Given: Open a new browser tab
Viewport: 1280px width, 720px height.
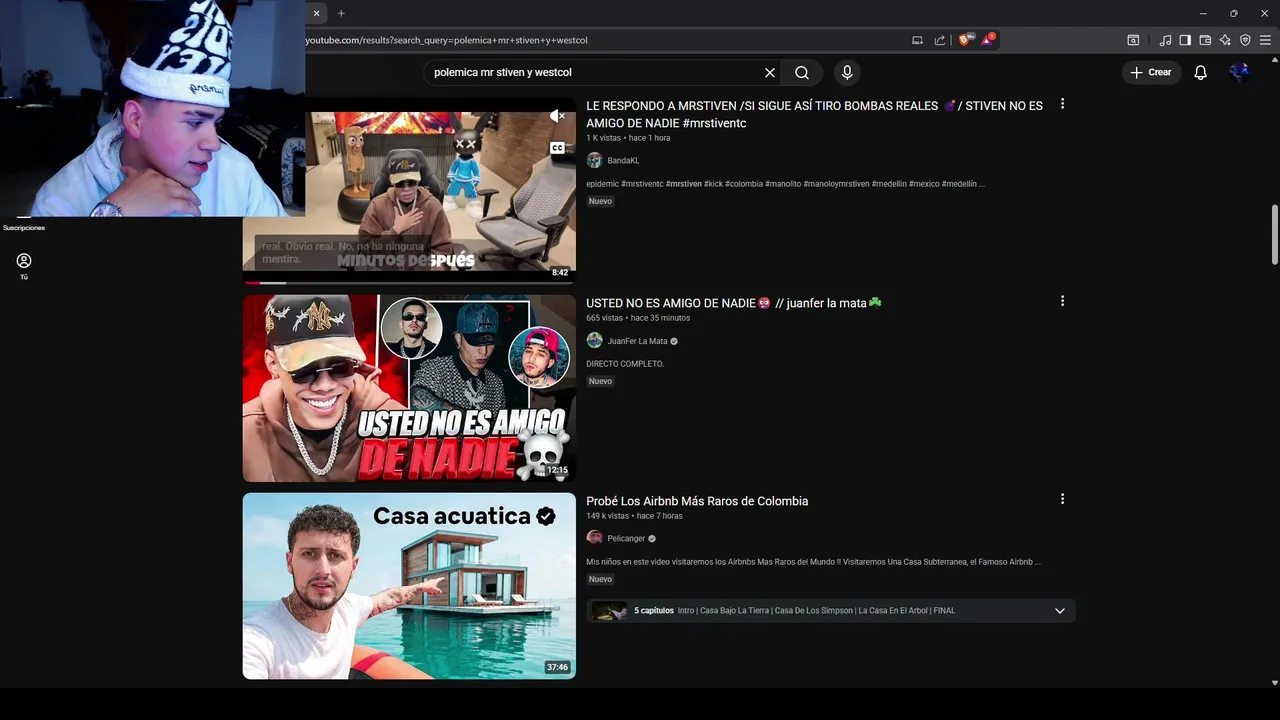Looking at the screenshot, I should pyautogui.click(x=341, y=13).
